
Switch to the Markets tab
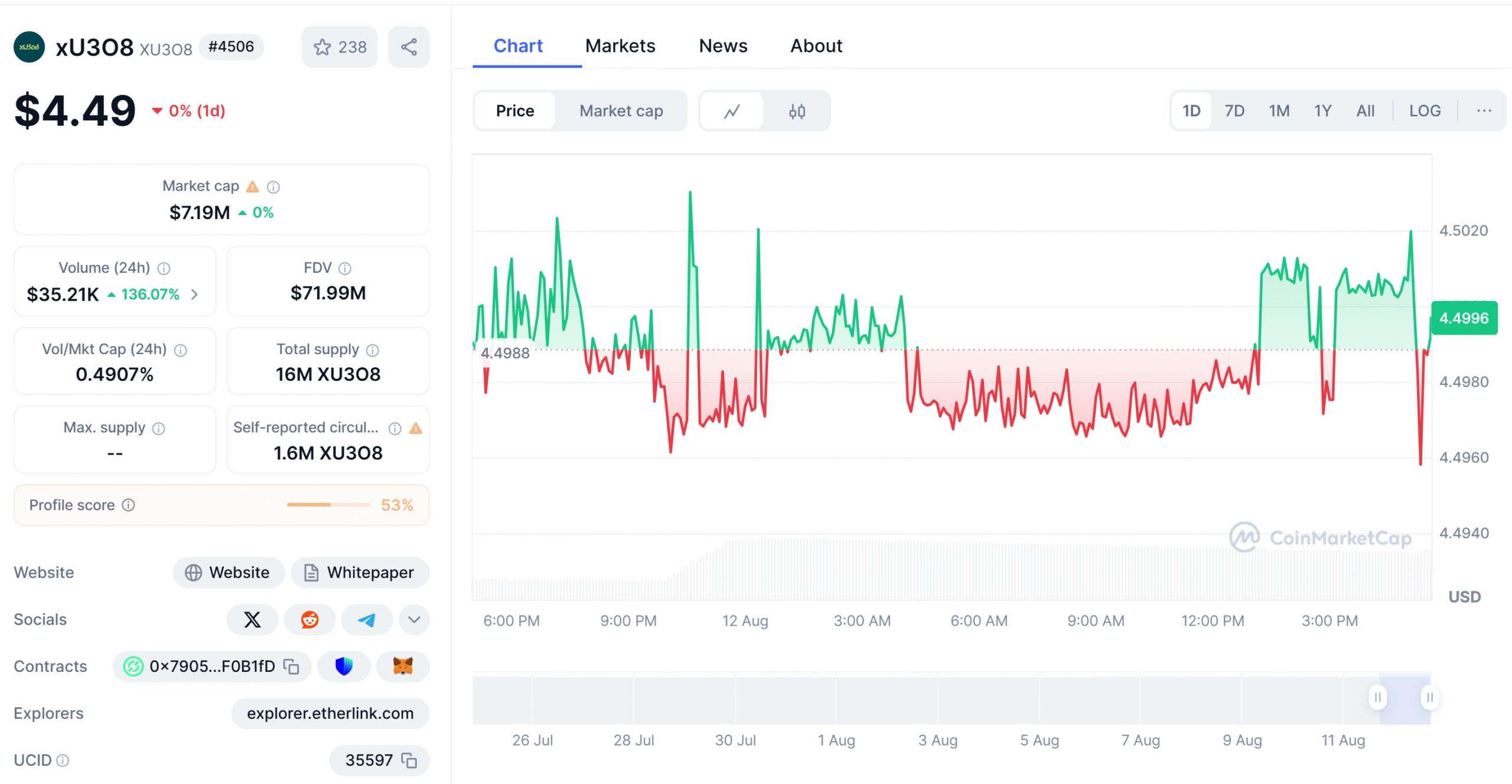click(x=620, y=46)
